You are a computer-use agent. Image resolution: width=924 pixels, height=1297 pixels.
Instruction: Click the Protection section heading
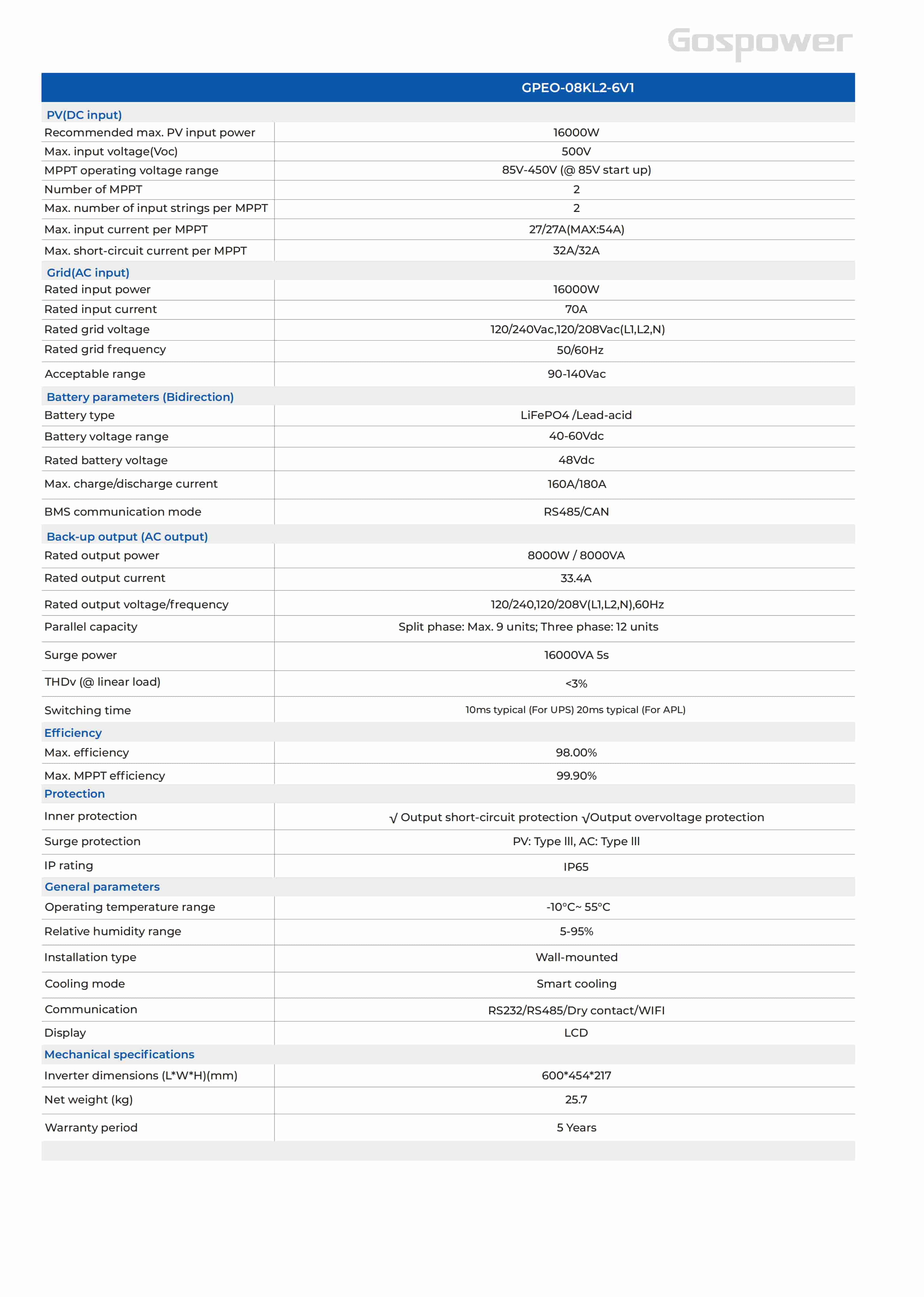[x=75, y=794]
